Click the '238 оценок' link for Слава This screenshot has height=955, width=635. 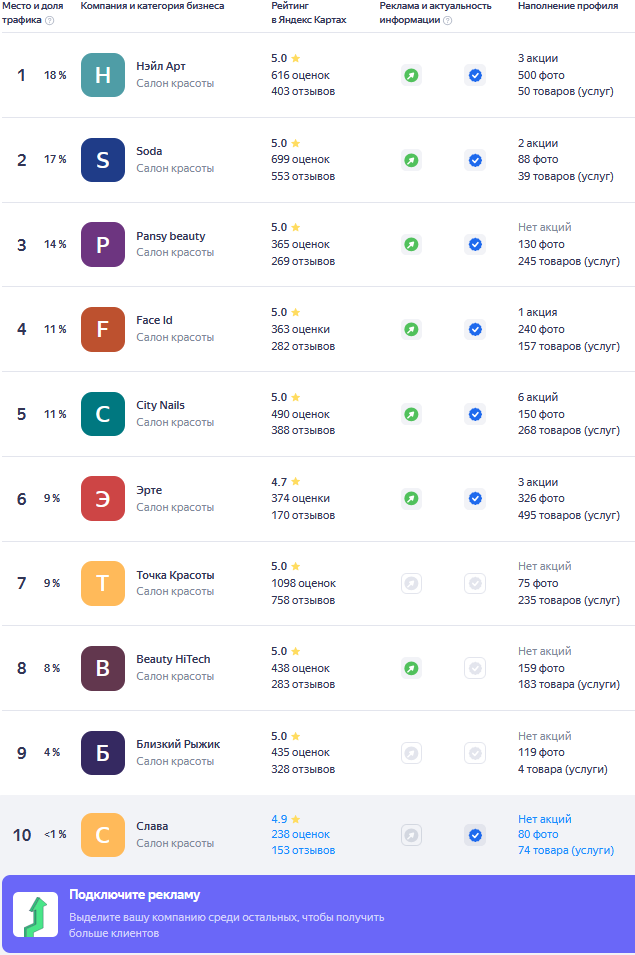coord(300,834)
